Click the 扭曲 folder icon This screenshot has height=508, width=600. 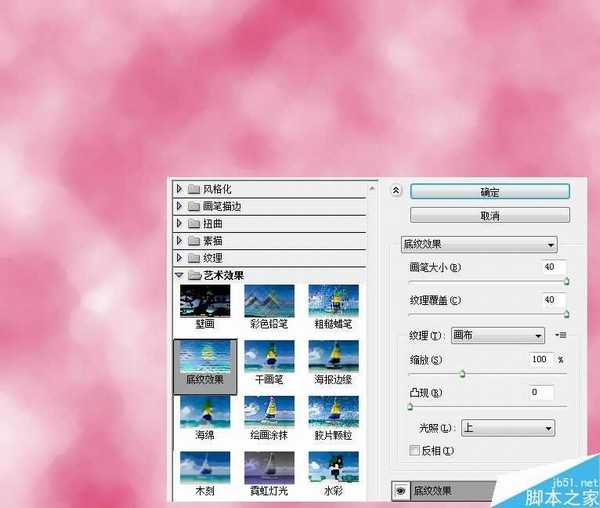pyautogui.click(x=194, y=223)
